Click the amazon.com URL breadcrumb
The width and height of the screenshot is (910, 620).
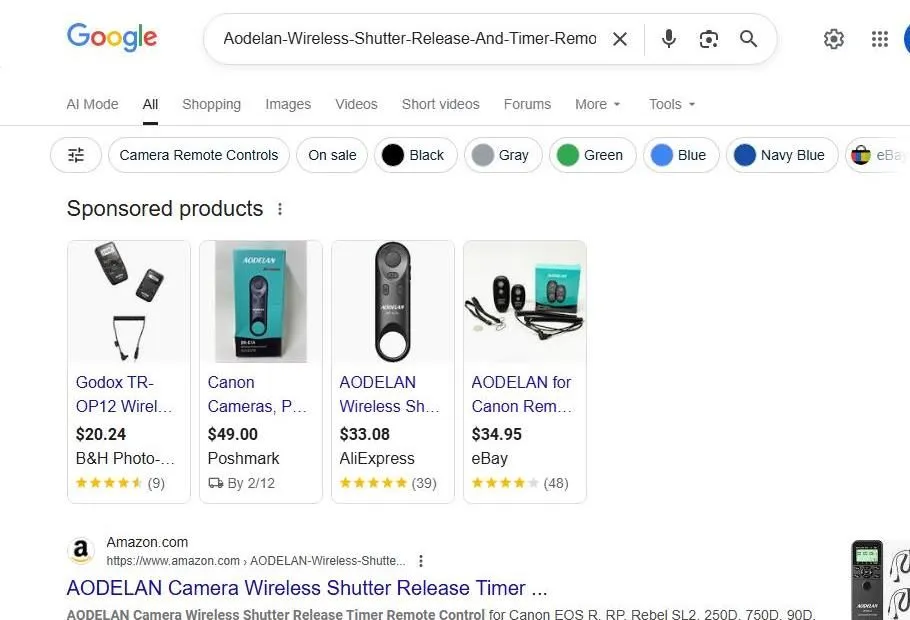(256, 561)
